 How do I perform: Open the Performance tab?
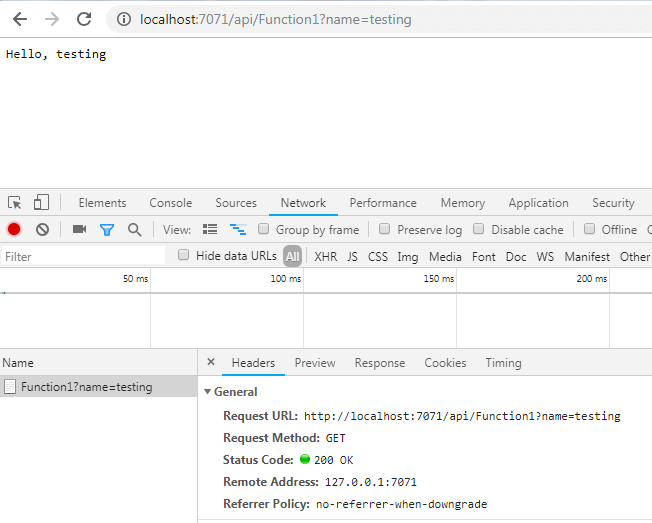(383, 203)
